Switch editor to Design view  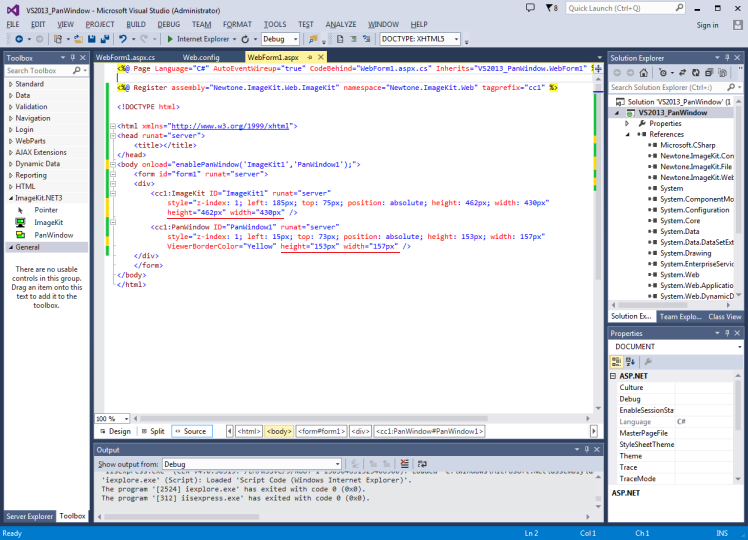point(115,431)
